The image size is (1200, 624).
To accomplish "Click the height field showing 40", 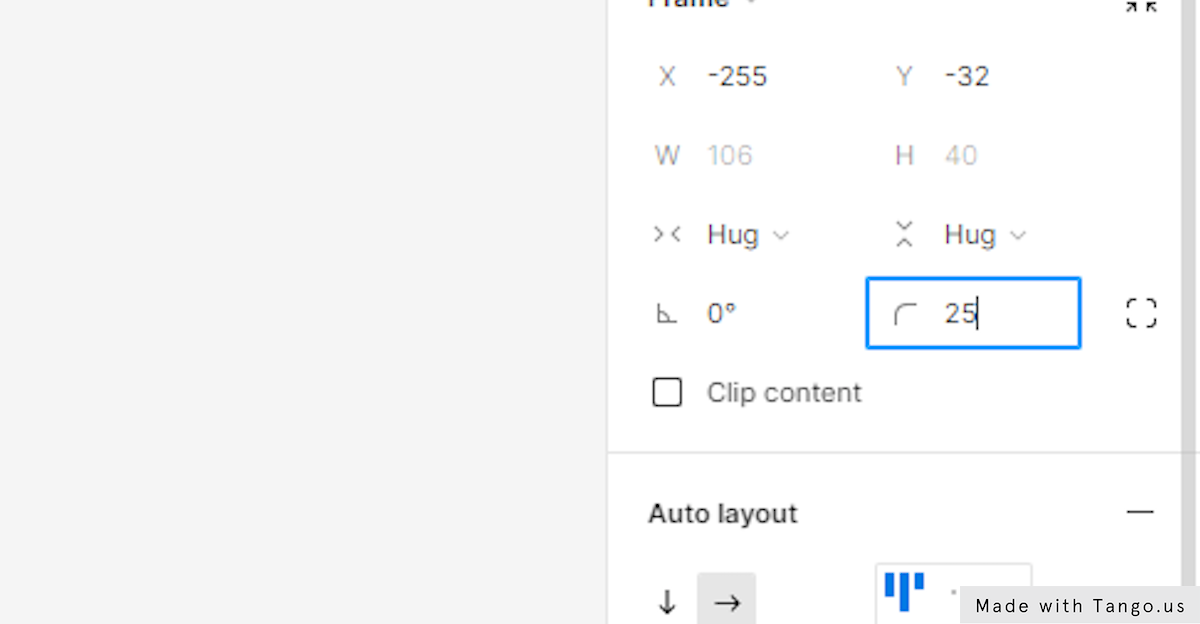I will tap(990, 155).
